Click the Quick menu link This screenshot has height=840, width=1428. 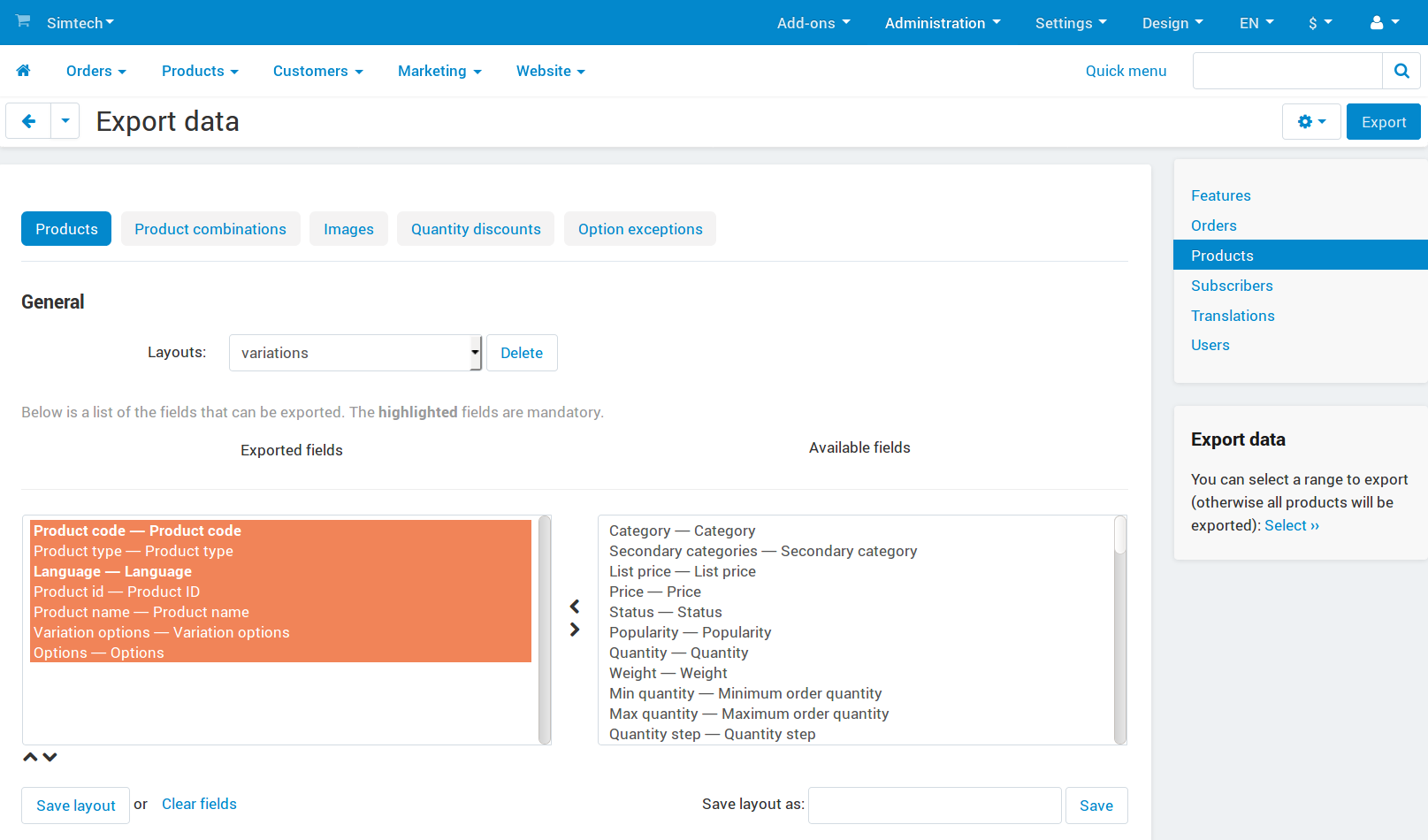1126,71
